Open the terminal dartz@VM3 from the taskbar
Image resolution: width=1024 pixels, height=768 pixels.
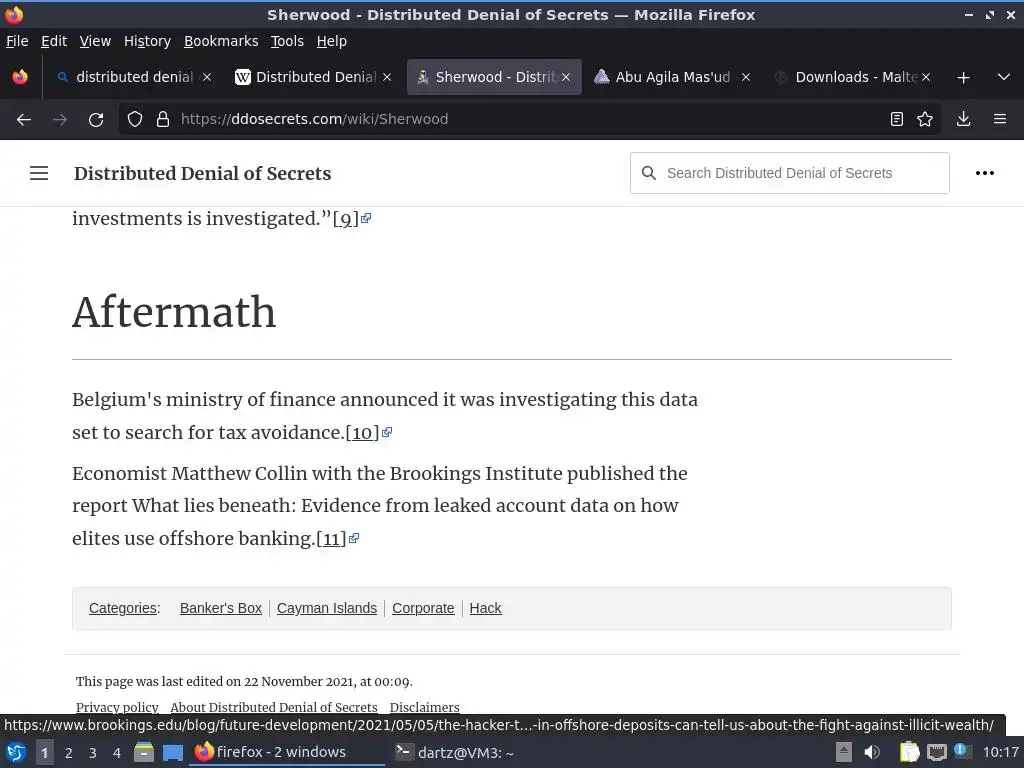[x=455, y=752]
